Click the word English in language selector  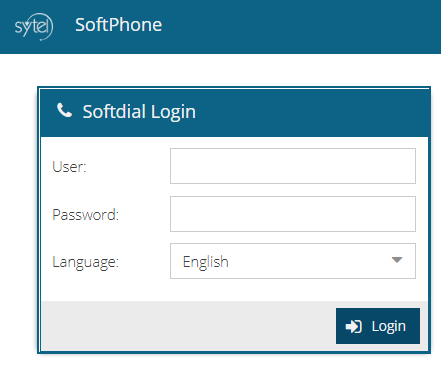(206, 262)
